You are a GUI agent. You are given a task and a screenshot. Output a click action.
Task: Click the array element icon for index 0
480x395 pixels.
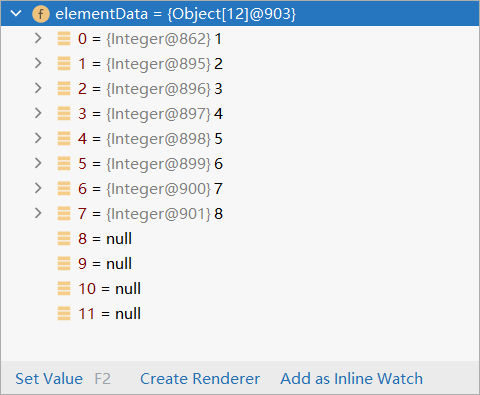64,39
